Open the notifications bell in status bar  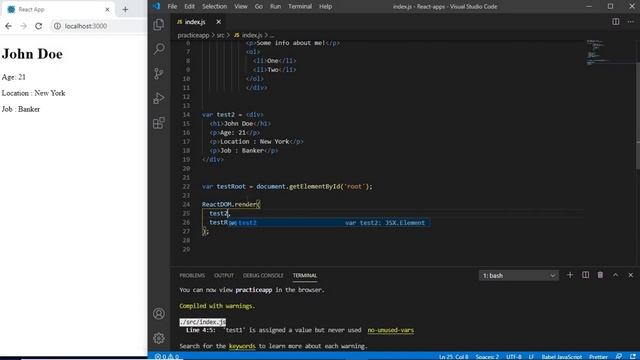[632, 356]
